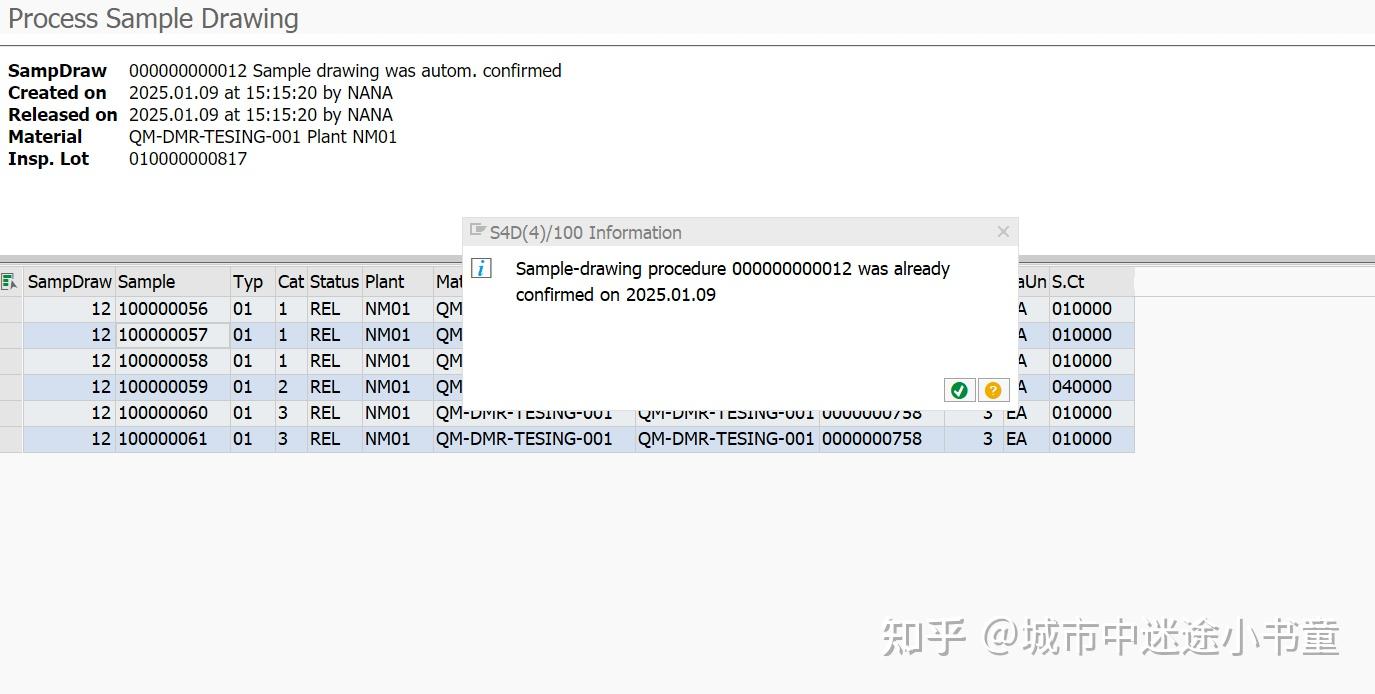Image resolution: width=1375 pixels, height=694 pixels.
Task: Click batch 0000000758 in the last row
Action: [871, 438]
